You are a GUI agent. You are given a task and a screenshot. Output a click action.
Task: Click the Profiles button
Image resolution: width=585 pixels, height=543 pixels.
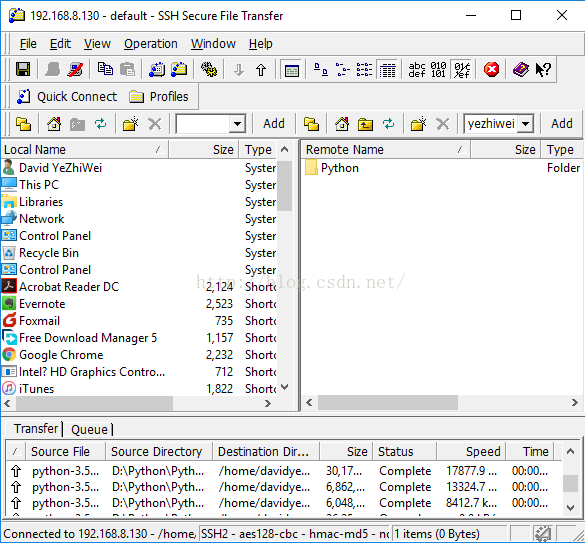(x=159, y=97)
